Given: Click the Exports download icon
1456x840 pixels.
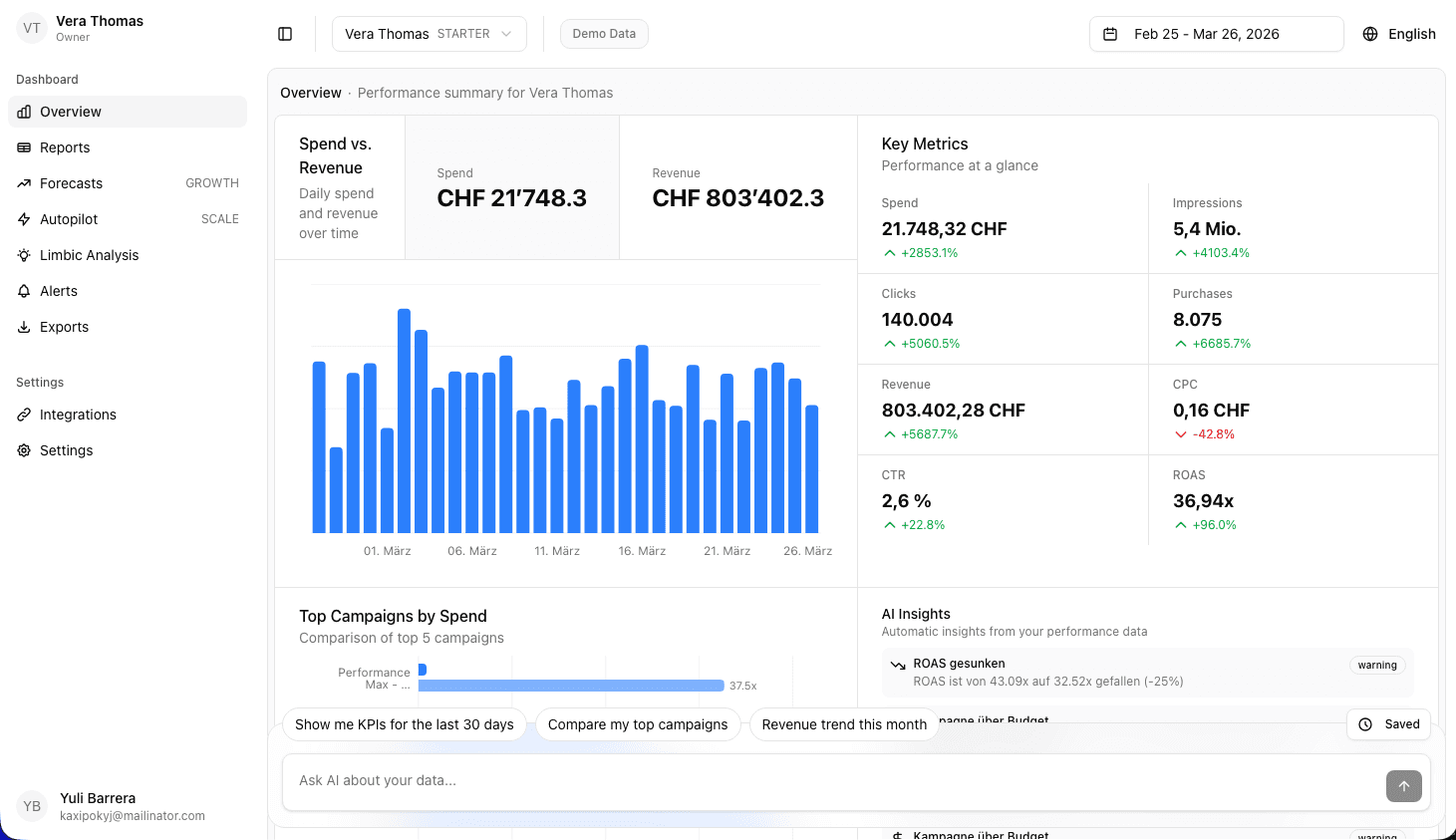Looking at the screenshot, I should [24, 327].
